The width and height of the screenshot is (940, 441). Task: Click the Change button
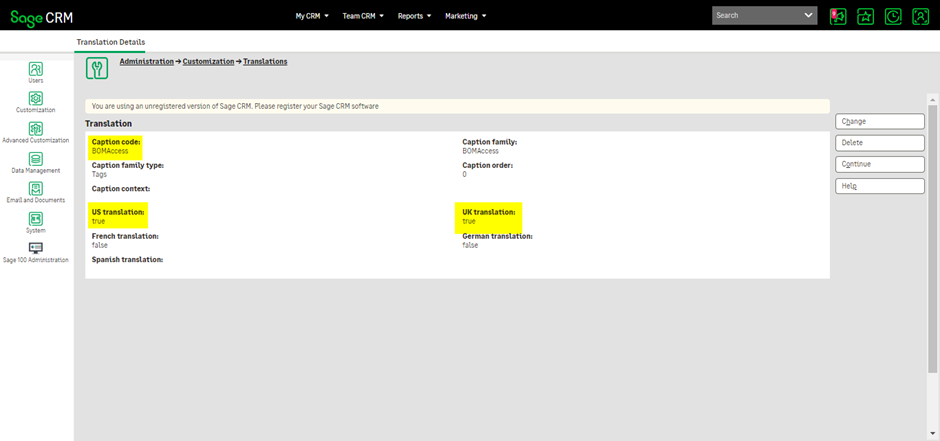(x=880, y=121)
